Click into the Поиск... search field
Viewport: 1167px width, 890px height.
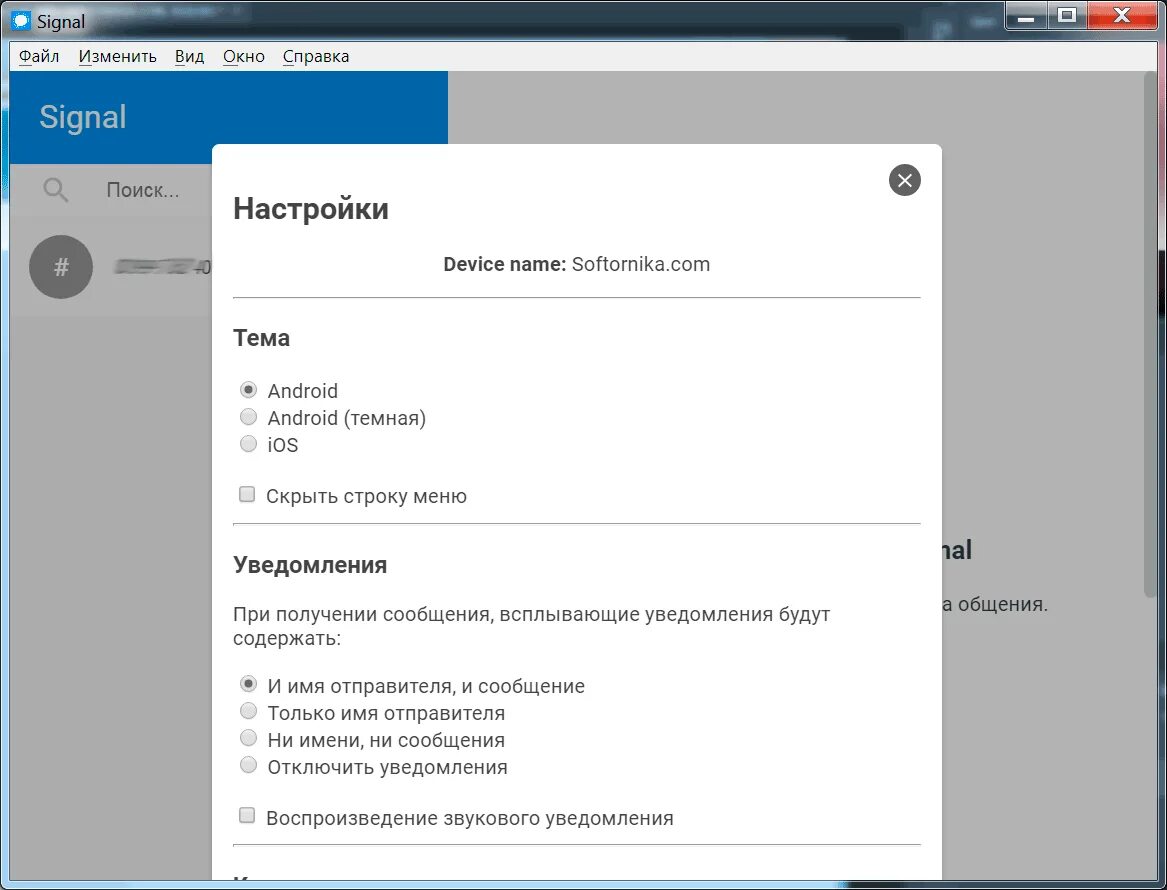tap(143, 191)
